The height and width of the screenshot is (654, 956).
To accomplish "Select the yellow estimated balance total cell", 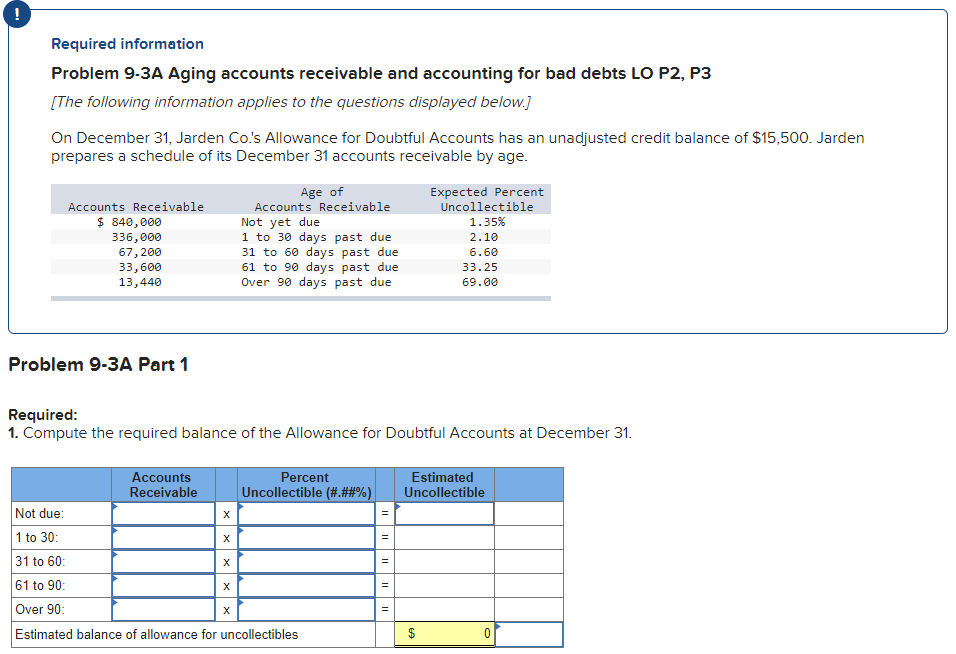I will point(444,633).
